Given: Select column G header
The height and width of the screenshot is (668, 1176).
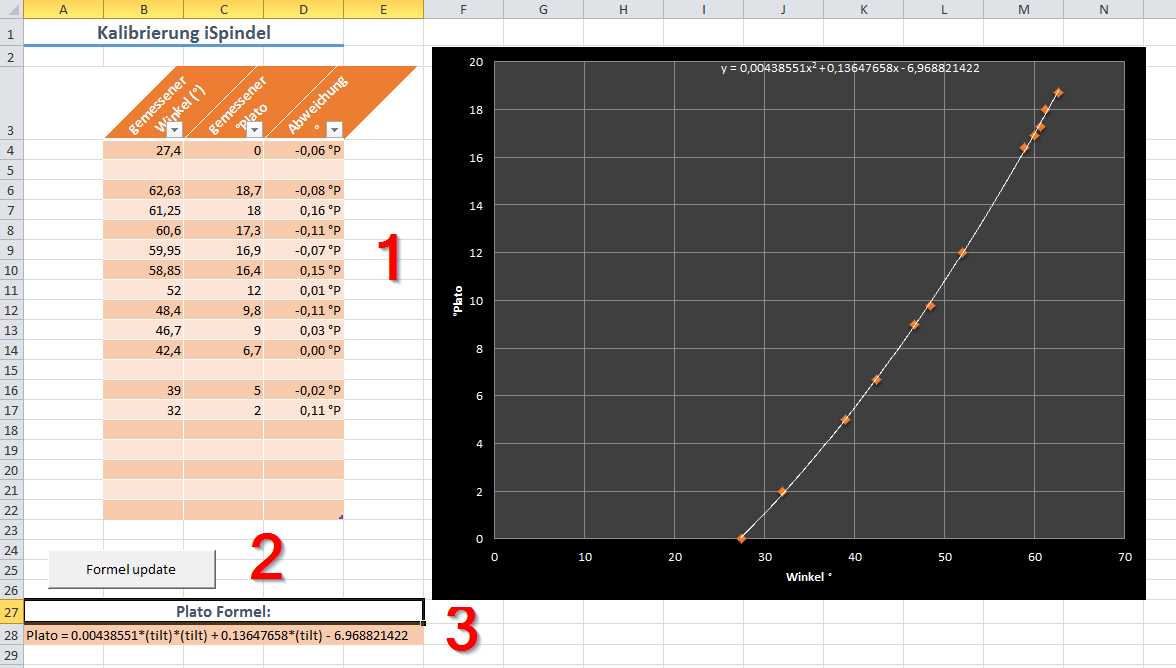Looking at the screenshot, I should click(x=544, y=9).
